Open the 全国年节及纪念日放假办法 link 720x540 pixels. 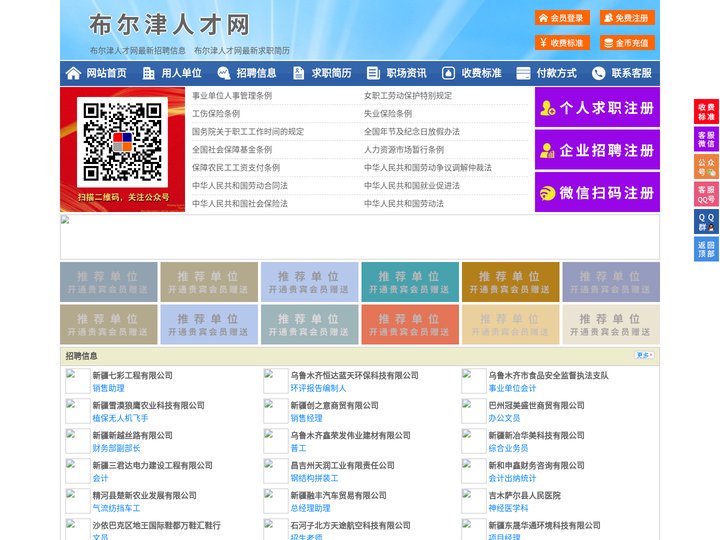pyautogui.click(x=412, y=131)
